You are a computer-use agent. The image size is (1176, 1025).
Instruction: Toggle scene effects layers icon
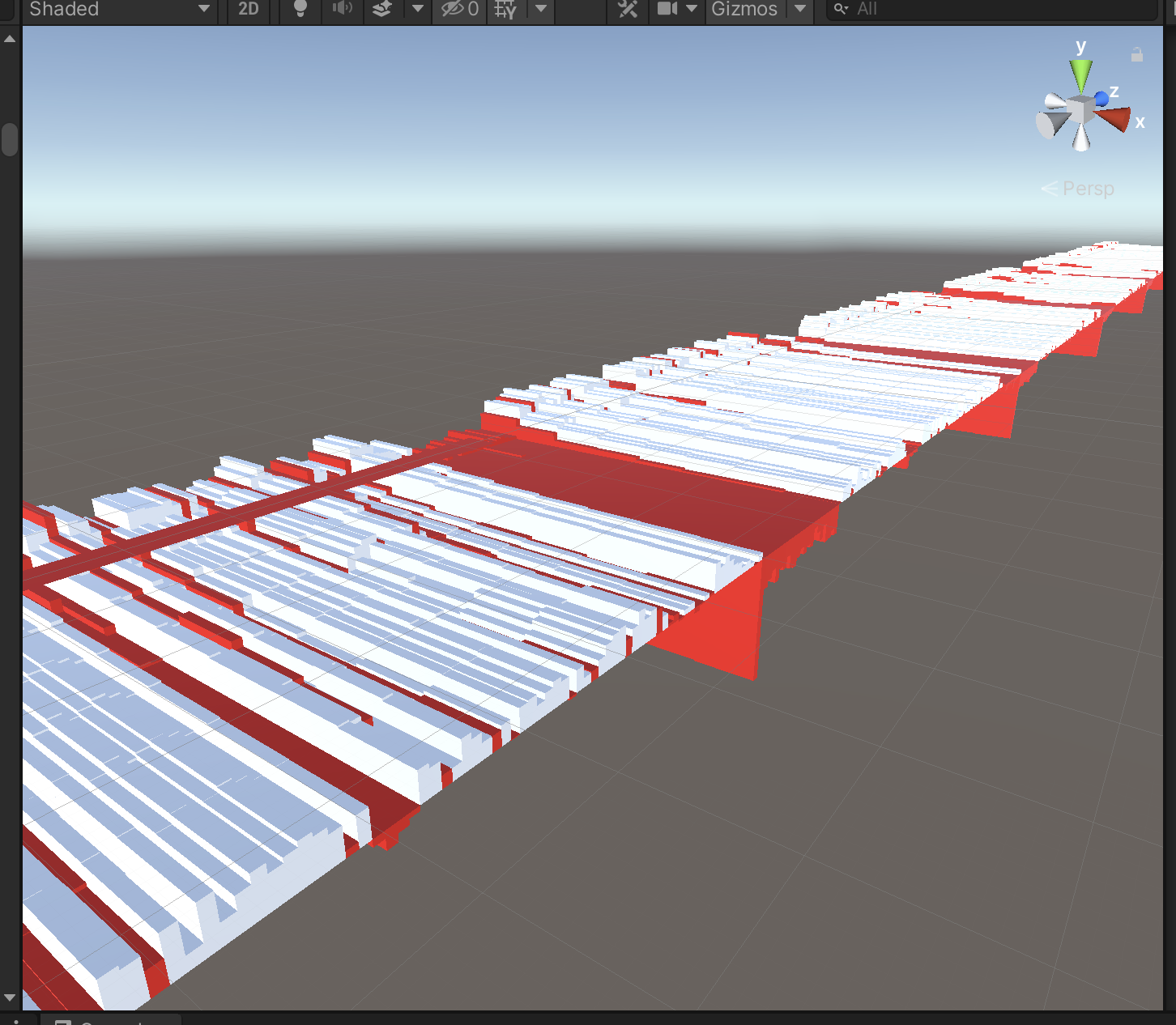pyautogui.click(x=381, y=9)
